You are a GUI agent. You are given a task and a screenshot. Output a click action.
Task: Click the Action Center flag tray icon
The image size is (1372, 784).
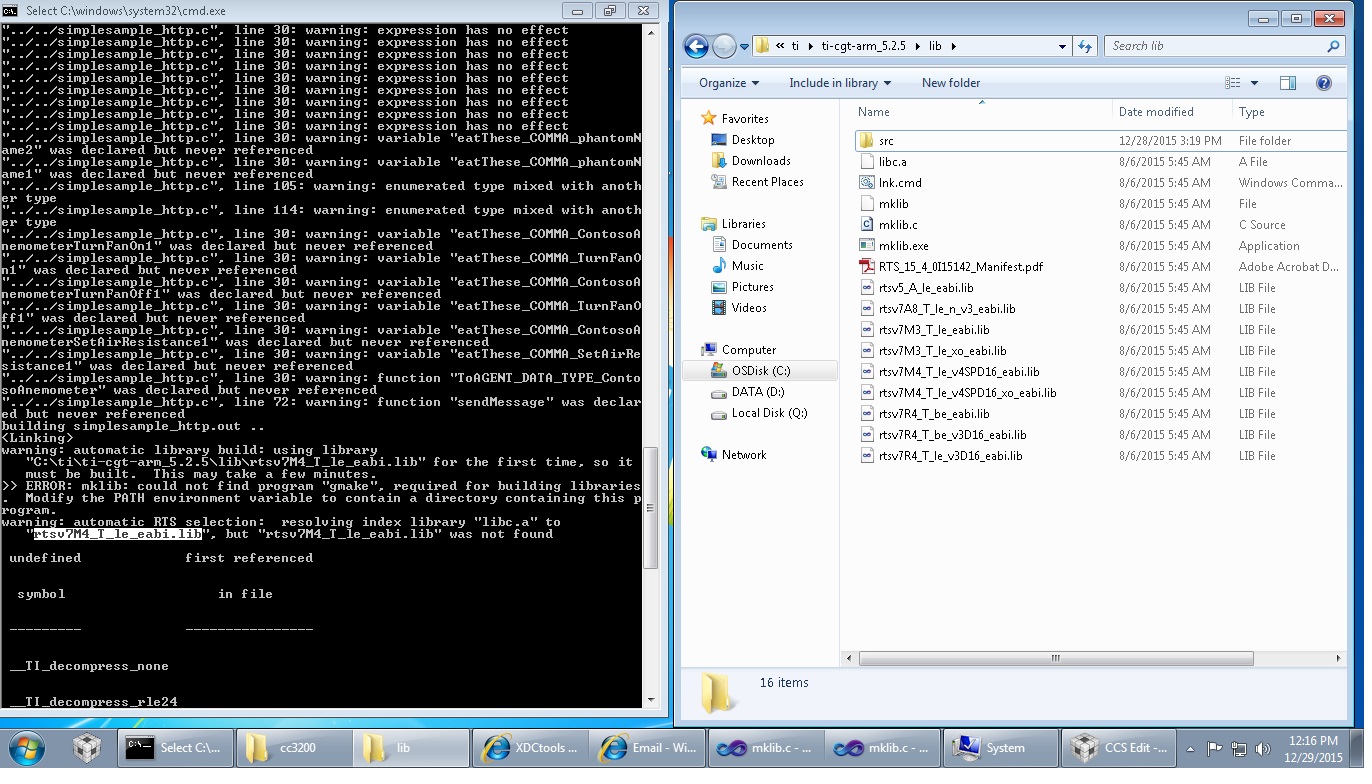click(x=1215, y=748)
